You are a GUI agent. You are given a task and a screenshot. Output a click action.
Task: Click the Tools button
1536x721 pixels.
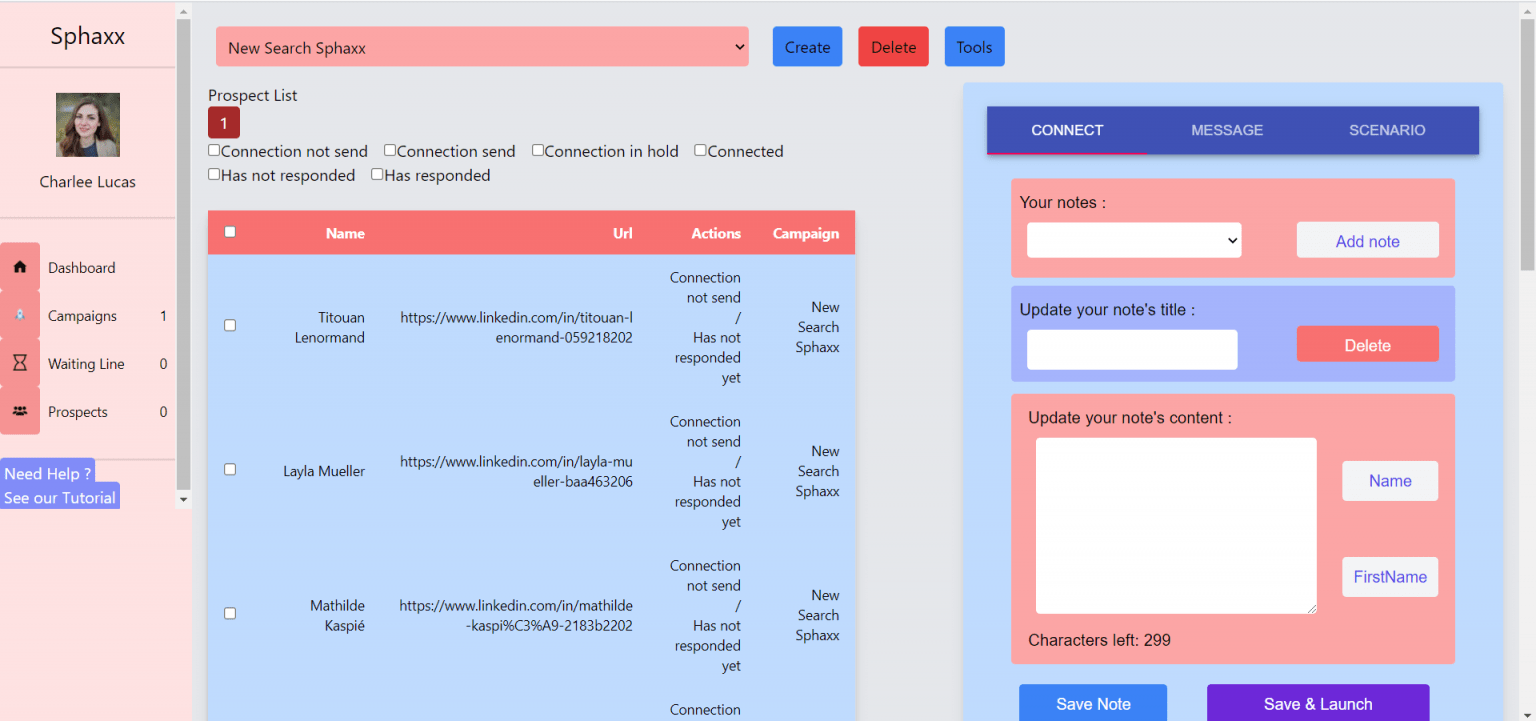(975, 47)
